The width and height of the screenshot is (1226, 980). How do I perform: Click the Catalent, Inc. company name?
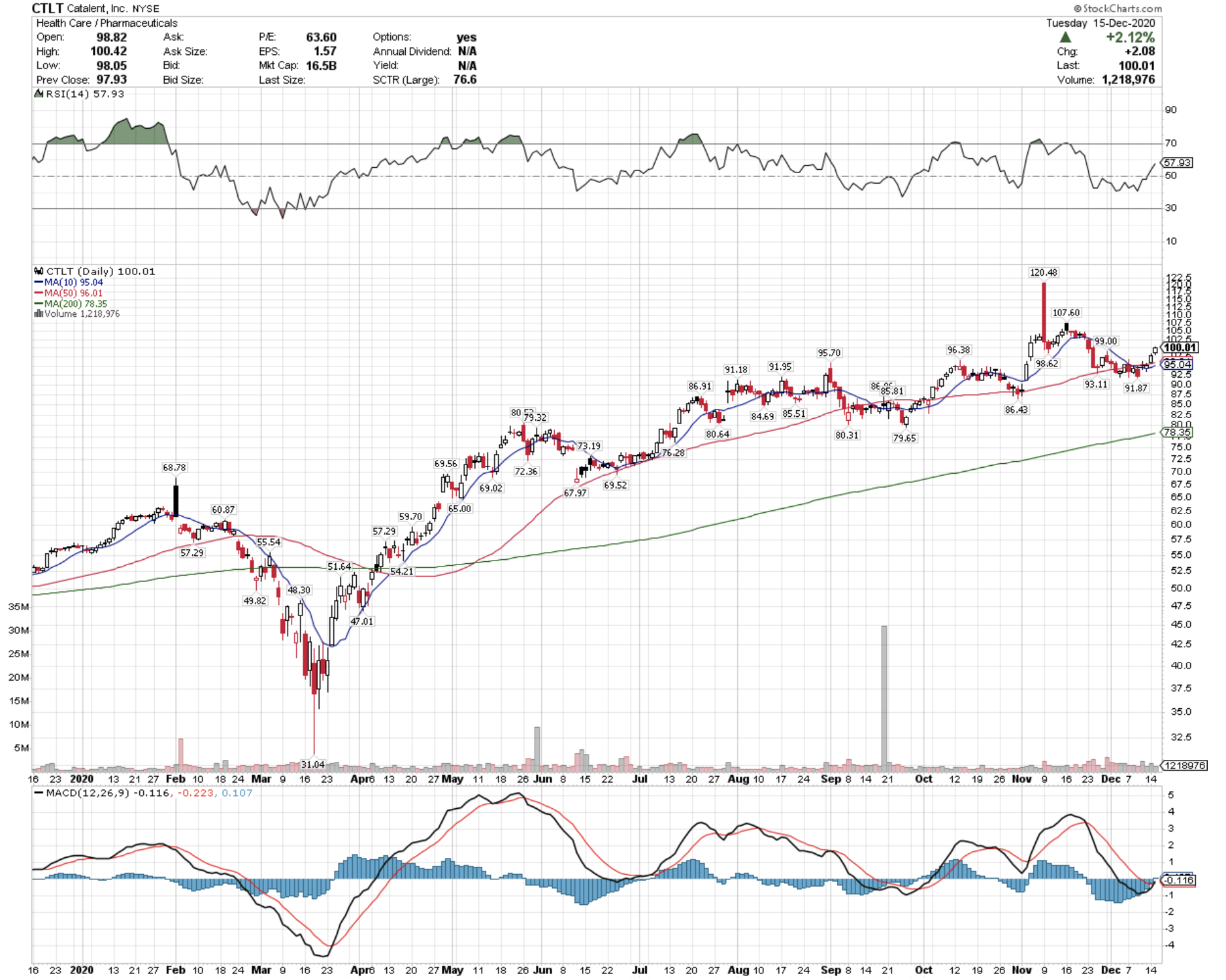coord(97,8)
